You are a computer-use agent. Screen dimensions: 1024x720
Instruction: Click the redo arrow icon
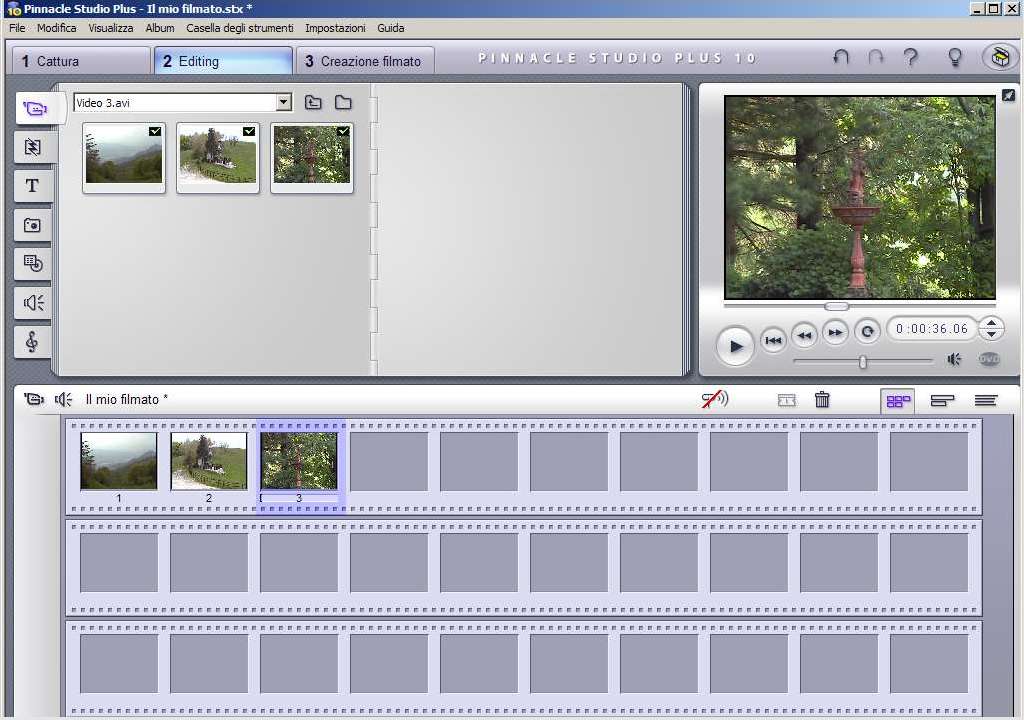[x=876, y=57]
